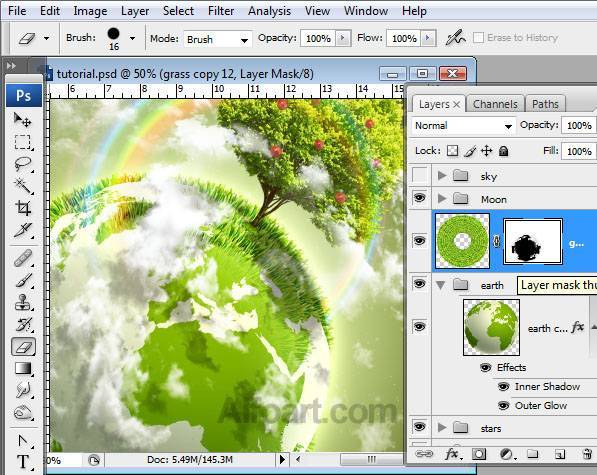Open the File menu
This screenshot has height=475, width=597.
coord(17,11)
